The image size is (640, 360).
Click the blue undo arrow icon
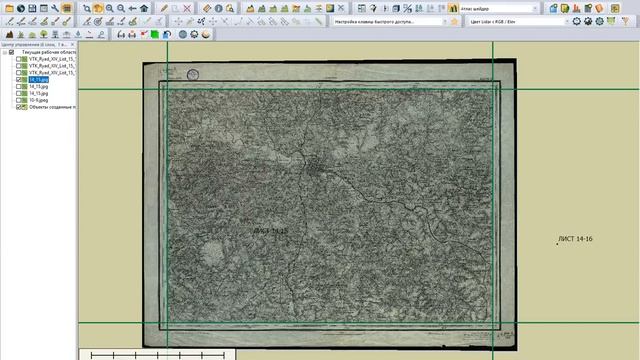(167, 35)
